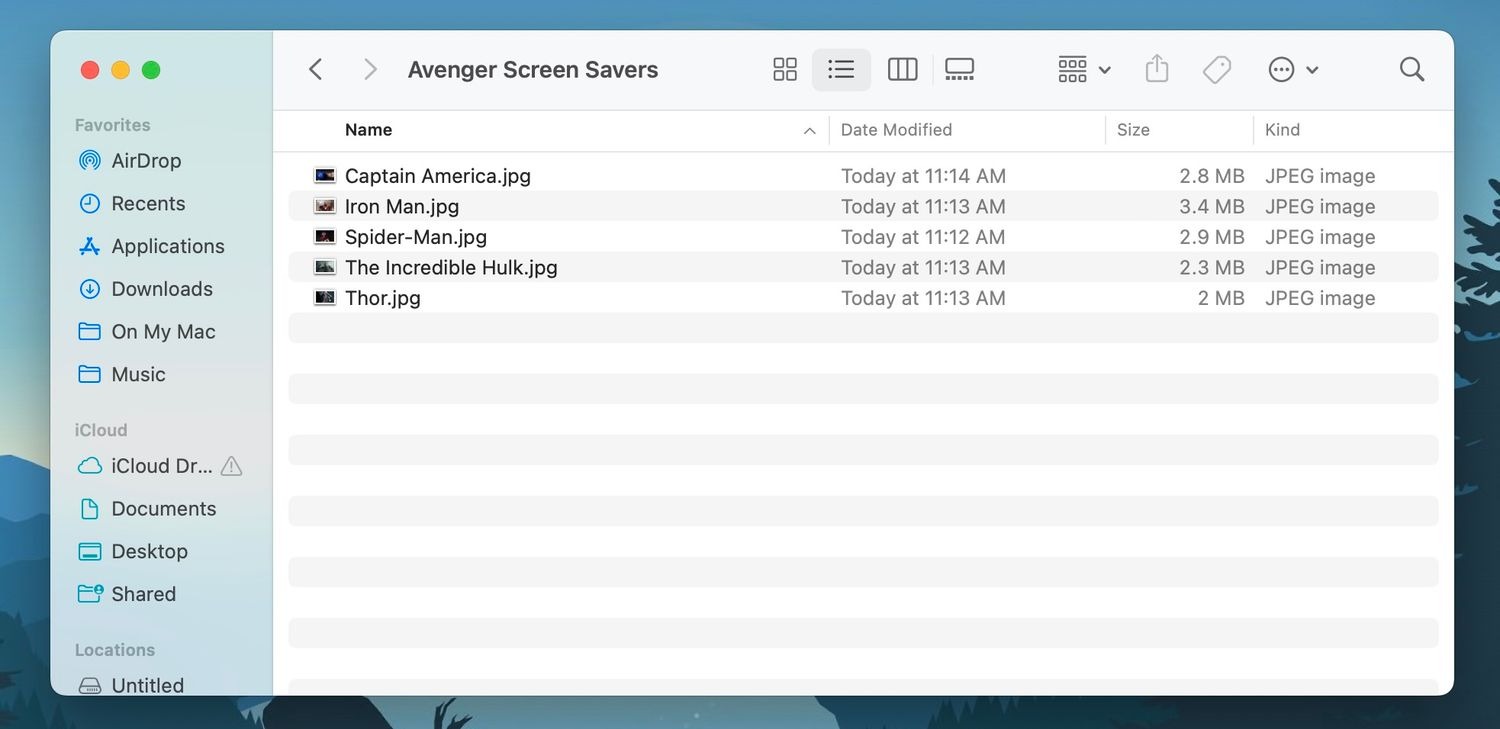
Task: Open the Group By dropdown
Action: tap(1084, 69)
